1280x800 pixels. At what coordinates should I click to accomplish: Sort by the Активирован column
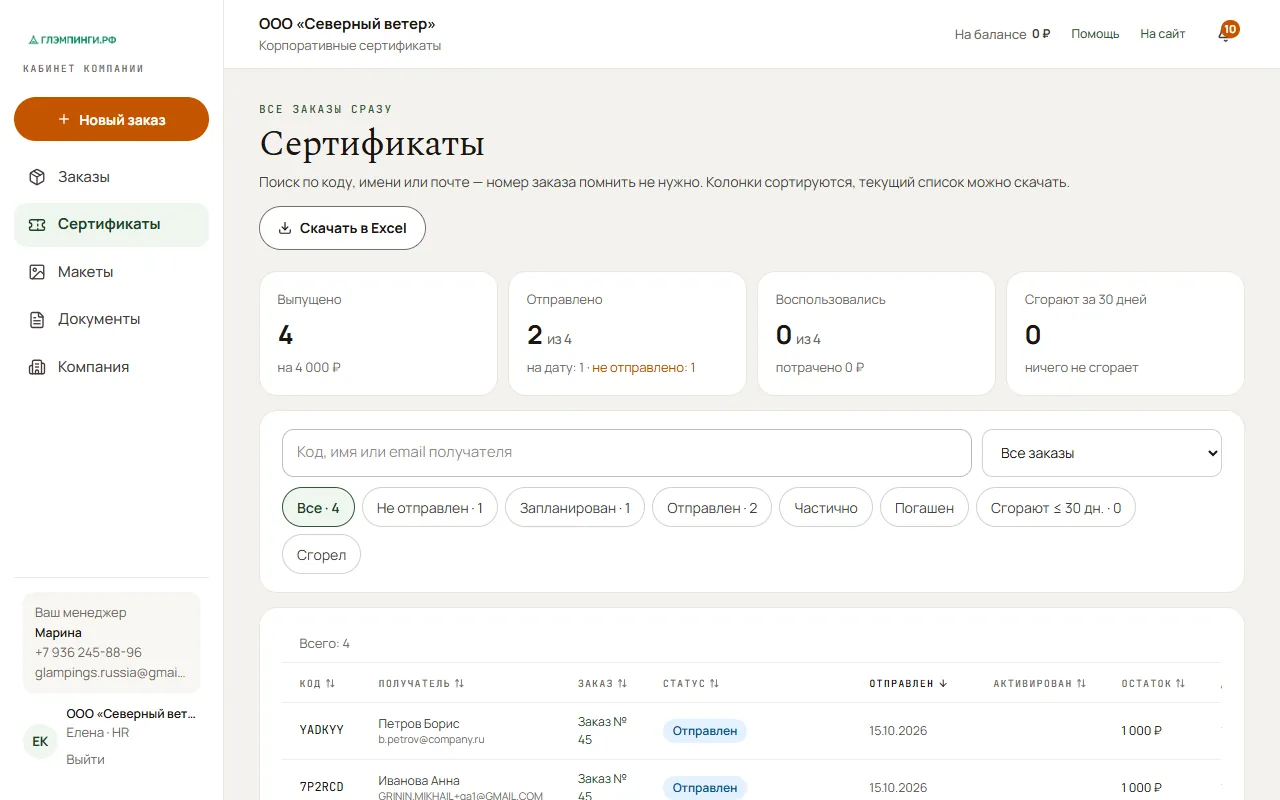pyautogui.click(x=1039, y=684)
